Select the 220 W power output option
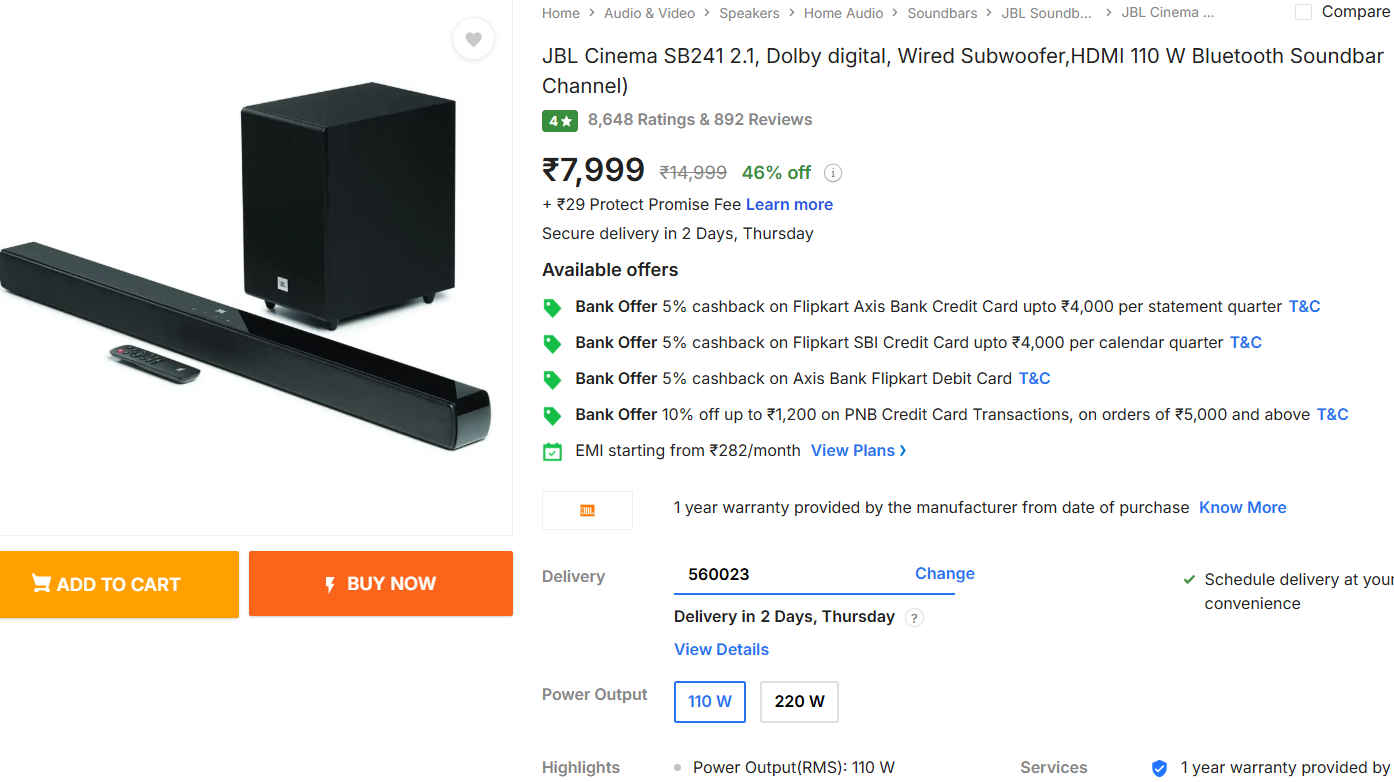 (799, 702)
